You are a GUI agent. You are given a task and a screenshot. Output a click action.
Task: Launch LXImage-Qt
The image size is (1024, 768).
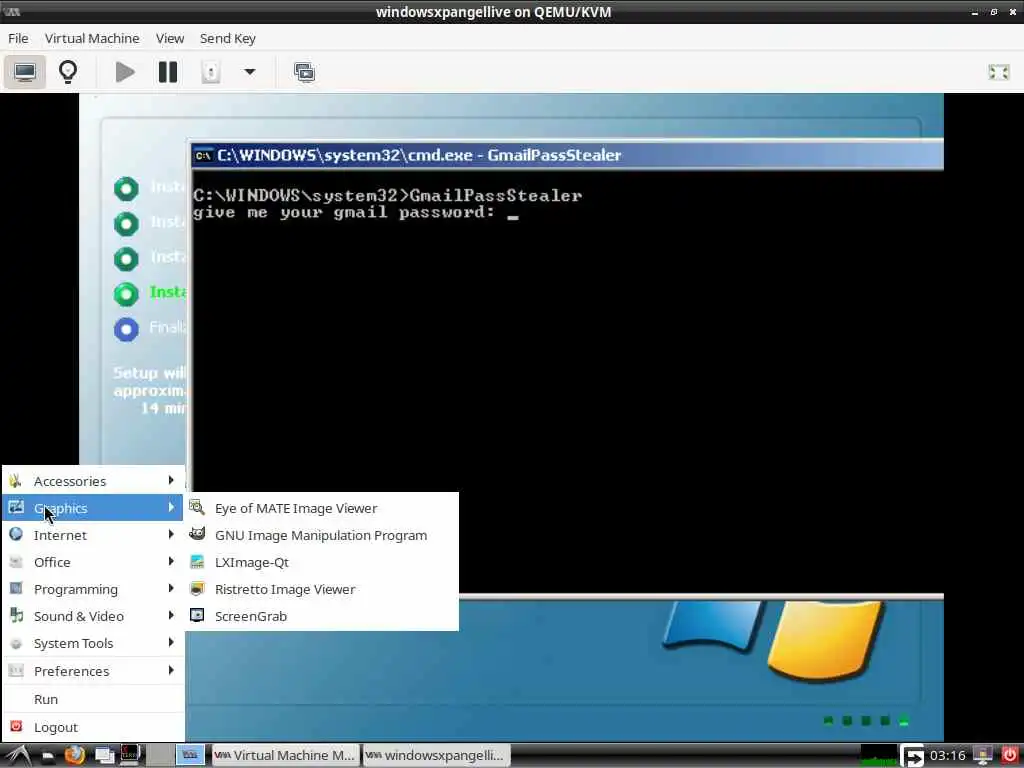[322, 562]
